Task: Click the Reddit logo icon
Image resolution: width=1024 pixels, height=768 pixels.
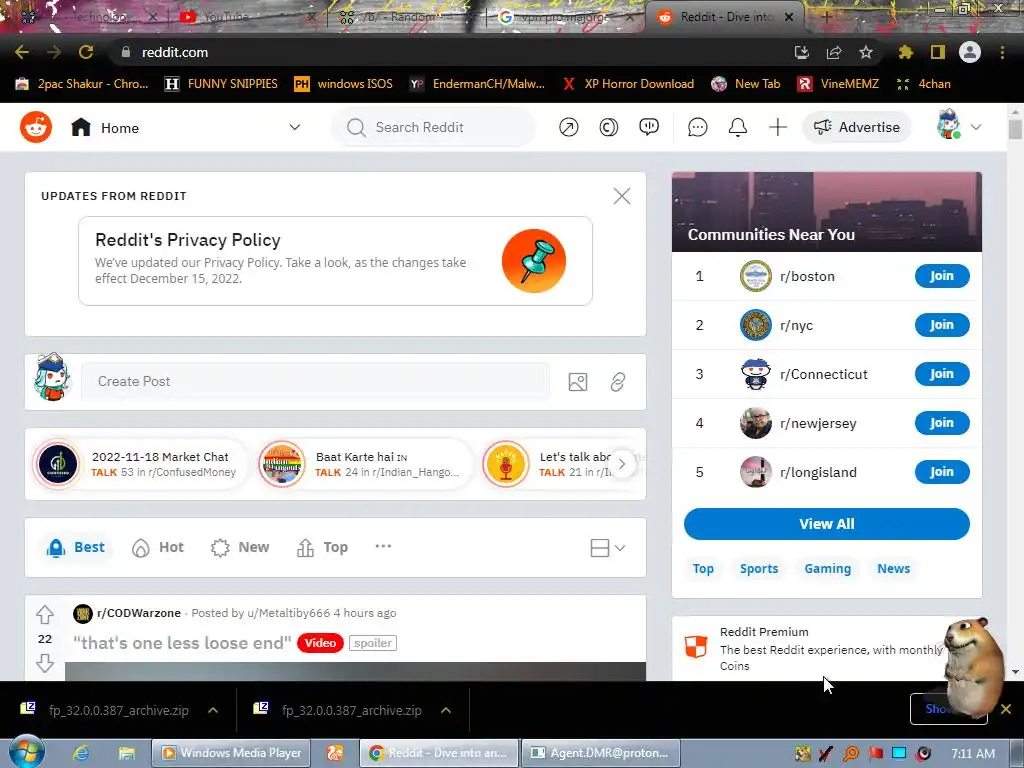Action: pos(36,127)
